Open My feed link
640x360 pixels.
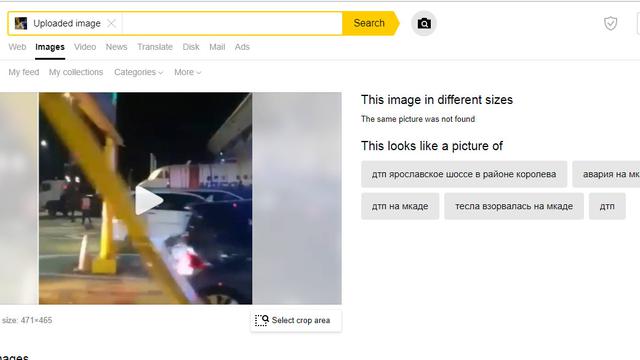coord(24,72)
